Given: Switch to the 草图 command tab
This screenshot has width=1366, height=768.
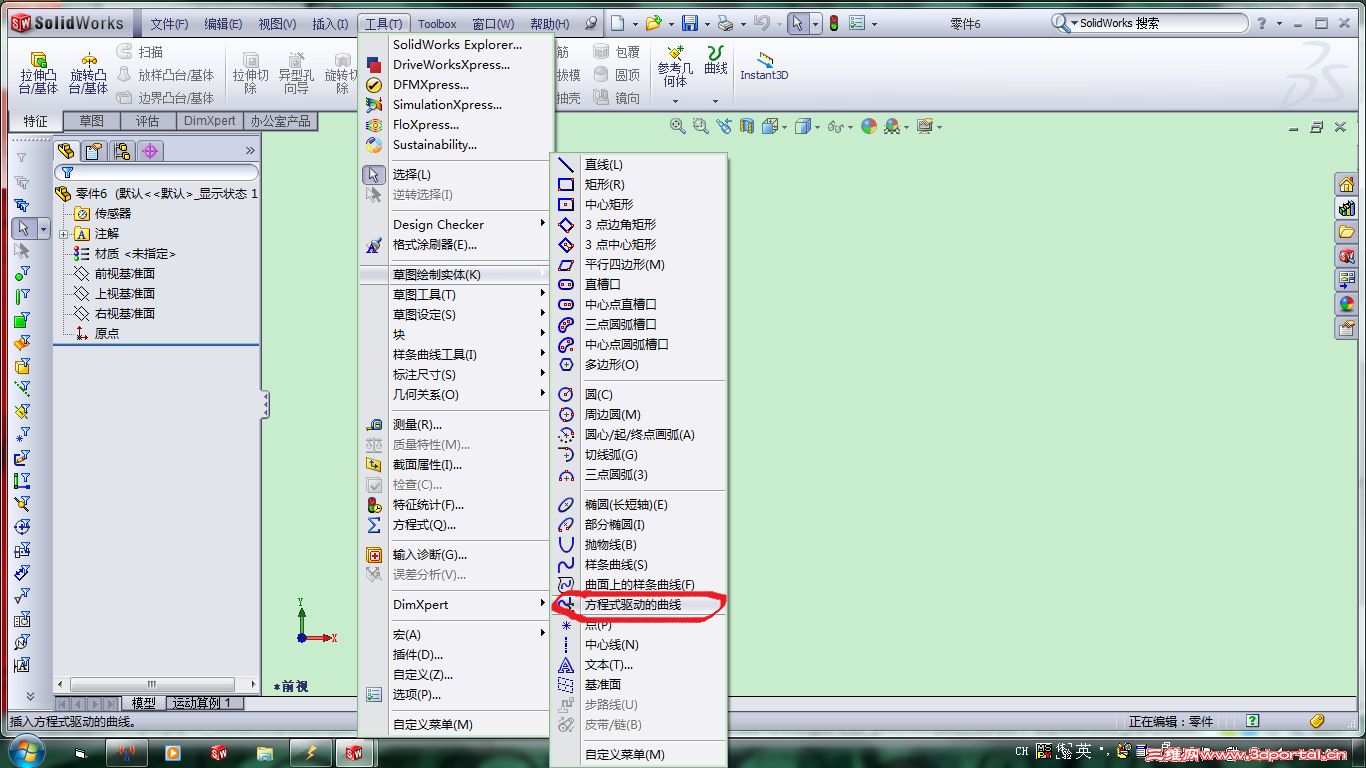Looking at the screenshot, I should (x=92, y=121).
